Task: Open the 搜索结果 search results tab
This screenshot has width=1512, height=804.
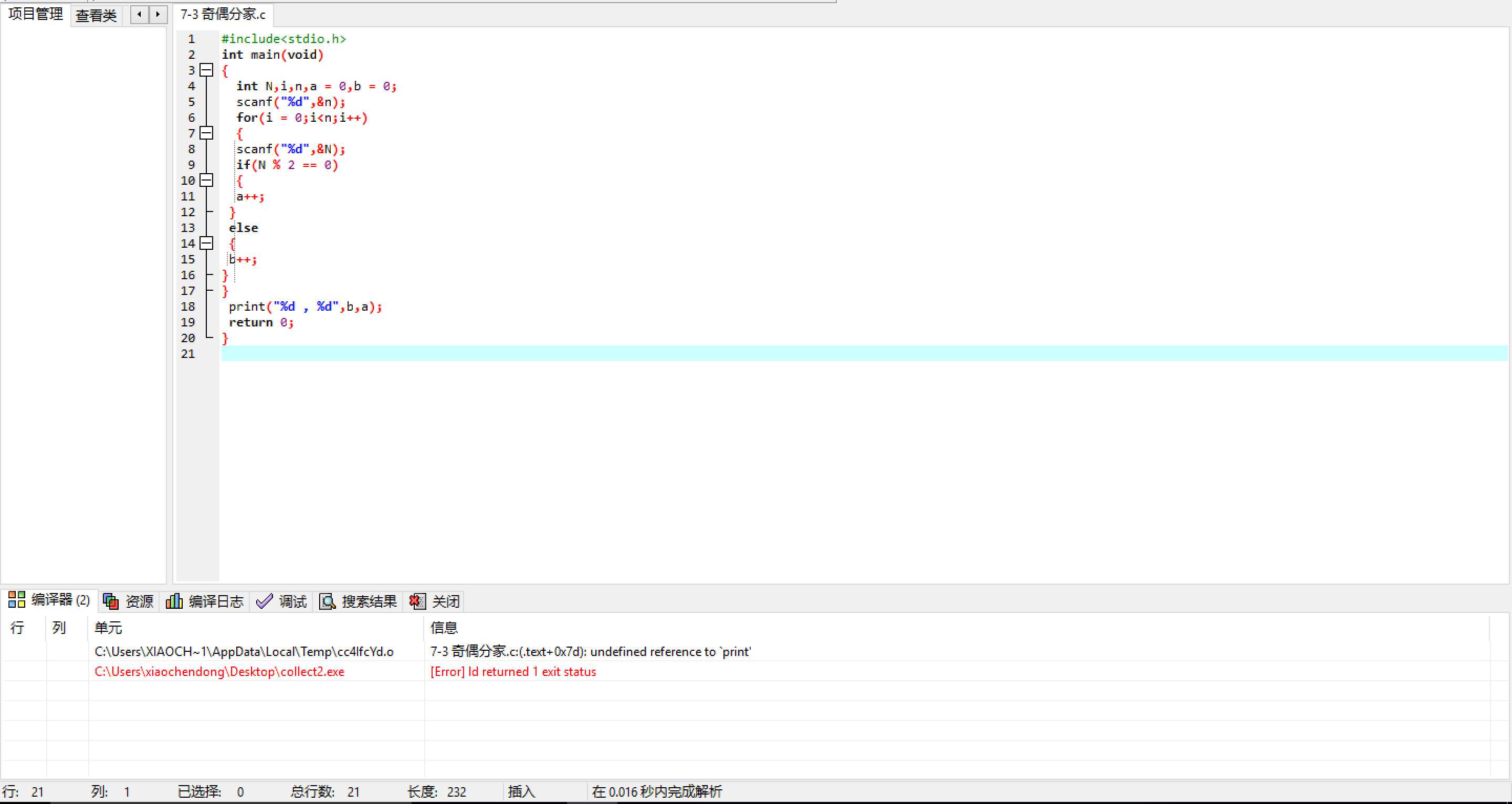Action: (x=359, y=601)
